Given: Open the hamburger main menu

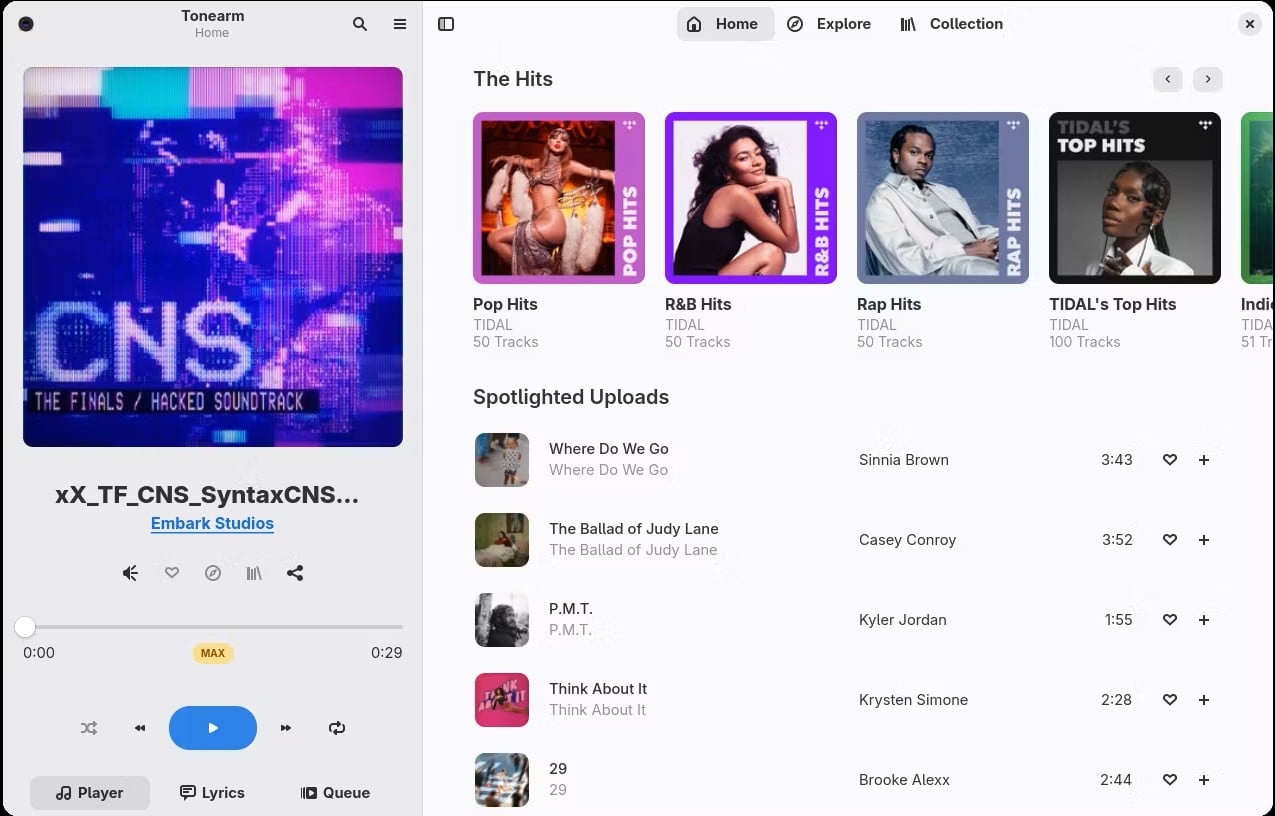Looking at the screenshot, I should [x=400, y=24].
